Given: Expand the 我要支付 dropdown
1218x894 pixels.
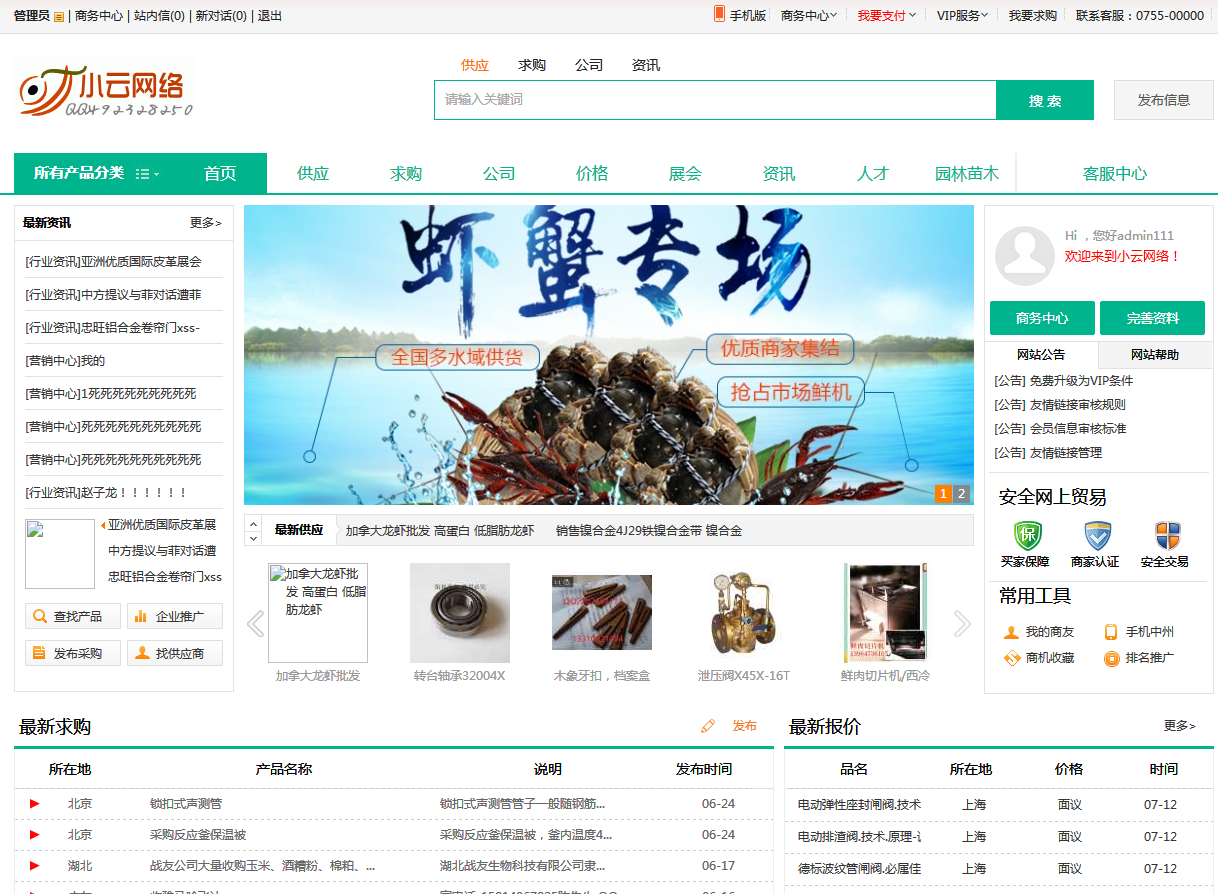Looking at the screenshot, I should (x=886, y=15).
